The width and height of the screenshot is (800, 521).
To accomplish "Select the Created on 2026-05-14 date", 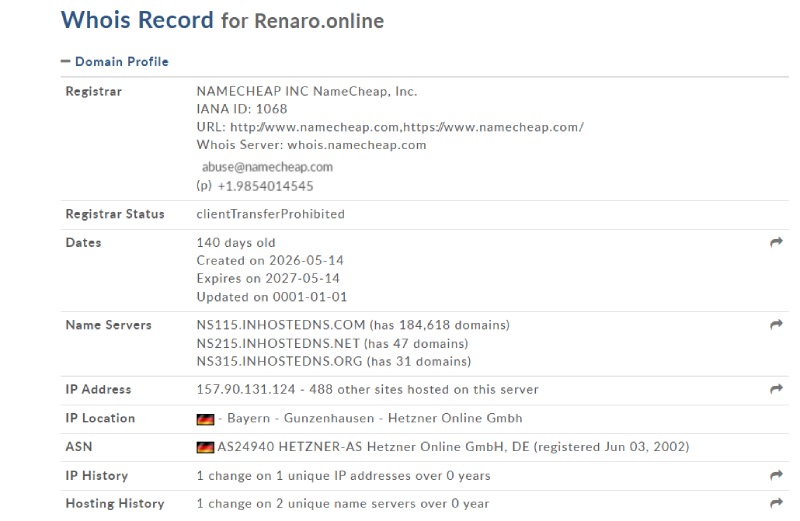I will click(x=270, y=260).
